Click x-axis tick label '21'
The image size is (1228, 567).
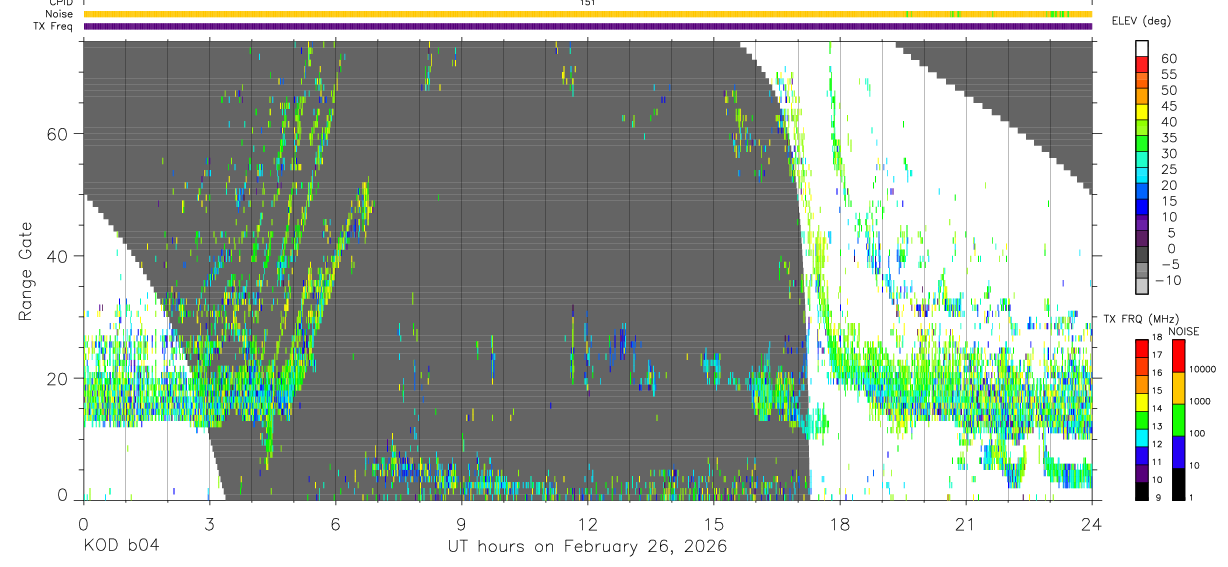point(966,524)
